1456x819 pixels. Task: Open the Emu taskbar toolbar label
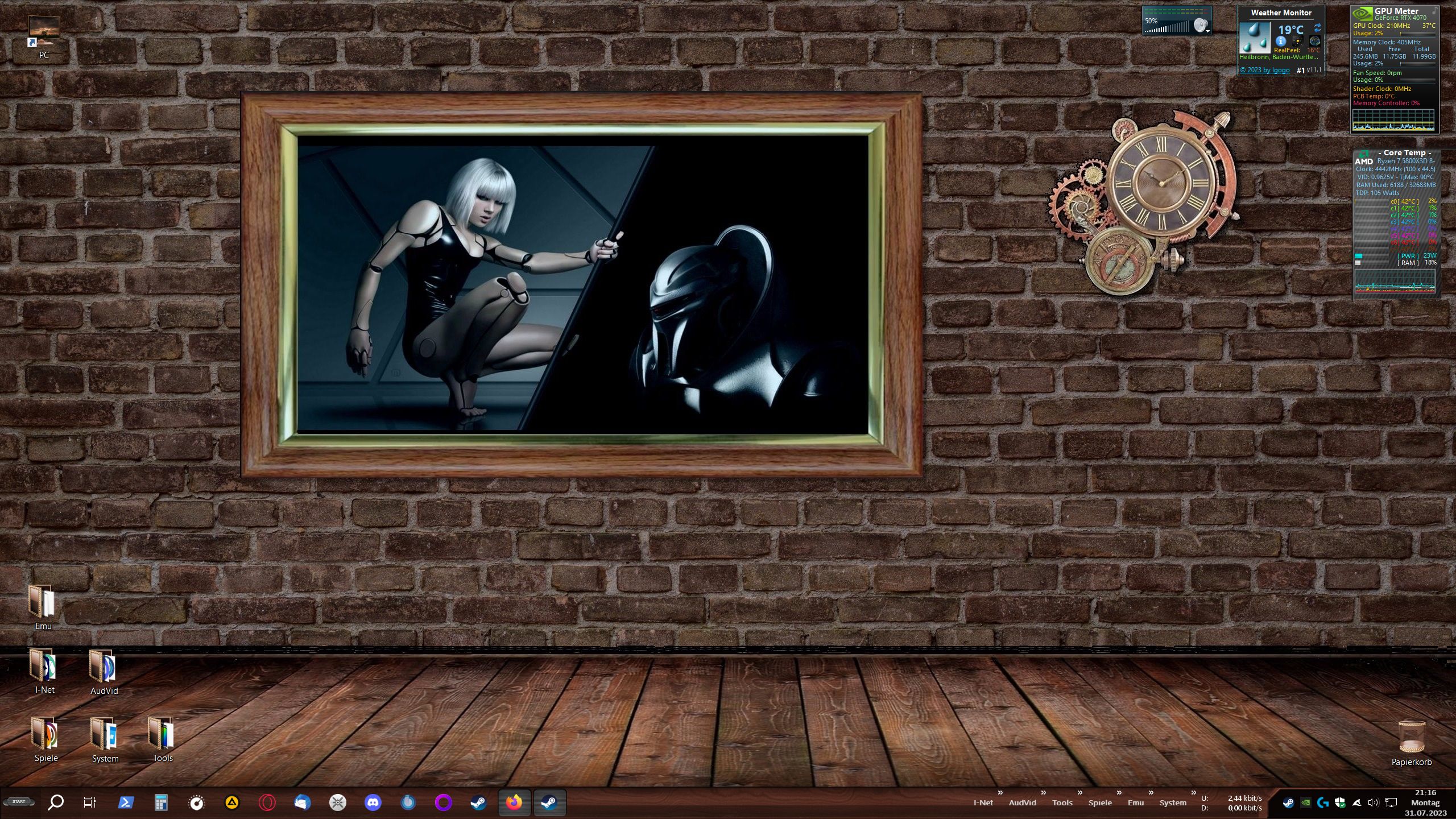[x=1135, y=803]
